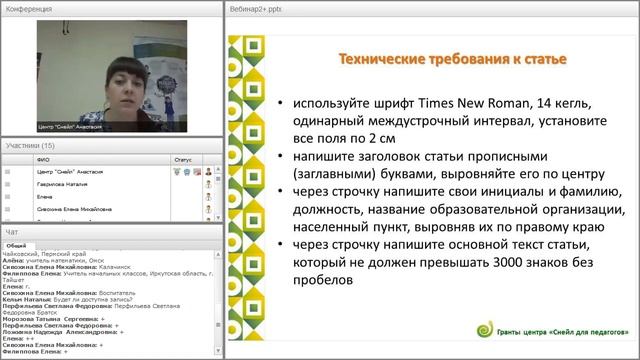Click the Конференция panel title
Screen dimensions: 640x360
coord(29,9)
